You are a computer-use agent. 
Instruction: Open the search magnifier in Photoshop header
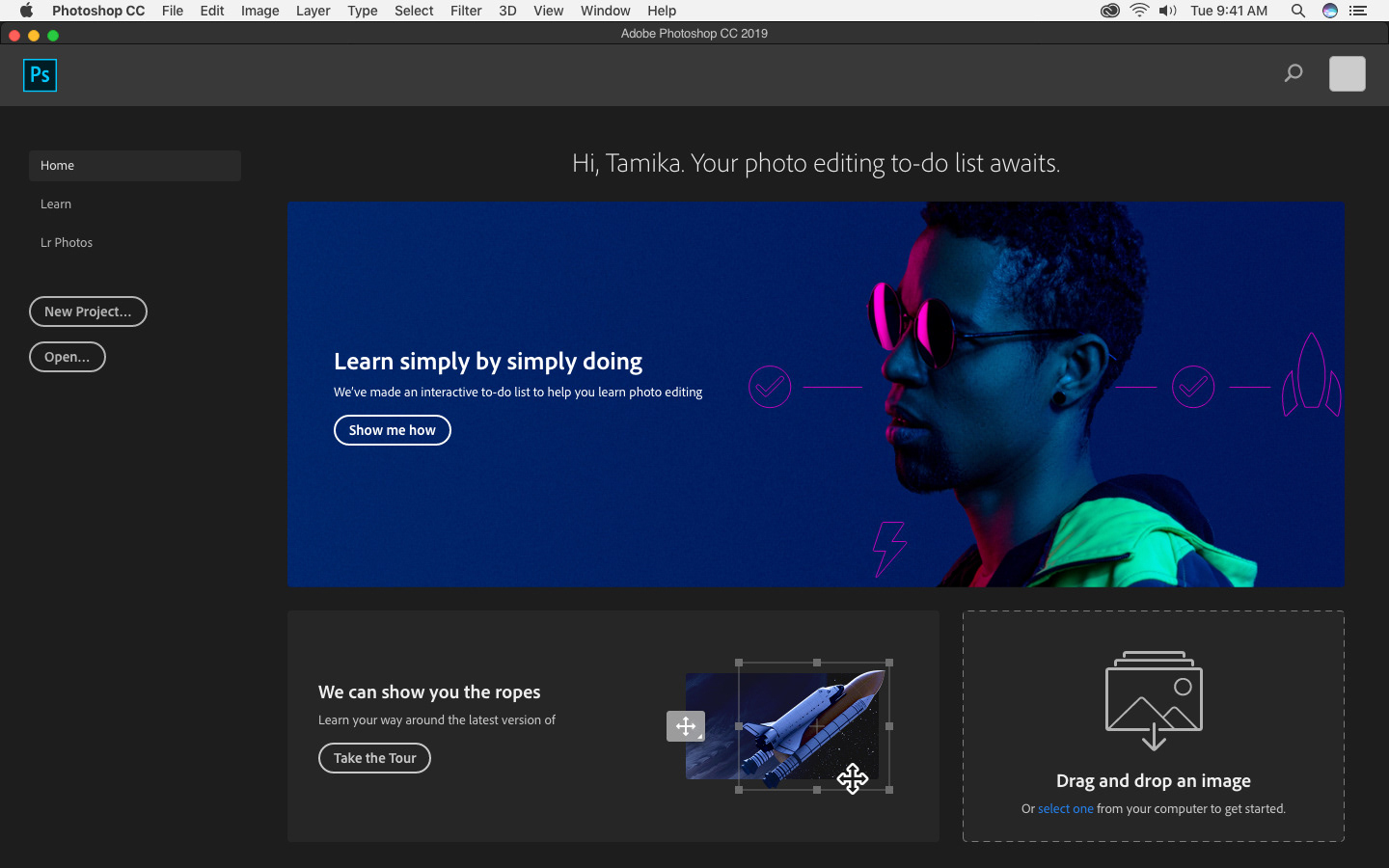1294,73
